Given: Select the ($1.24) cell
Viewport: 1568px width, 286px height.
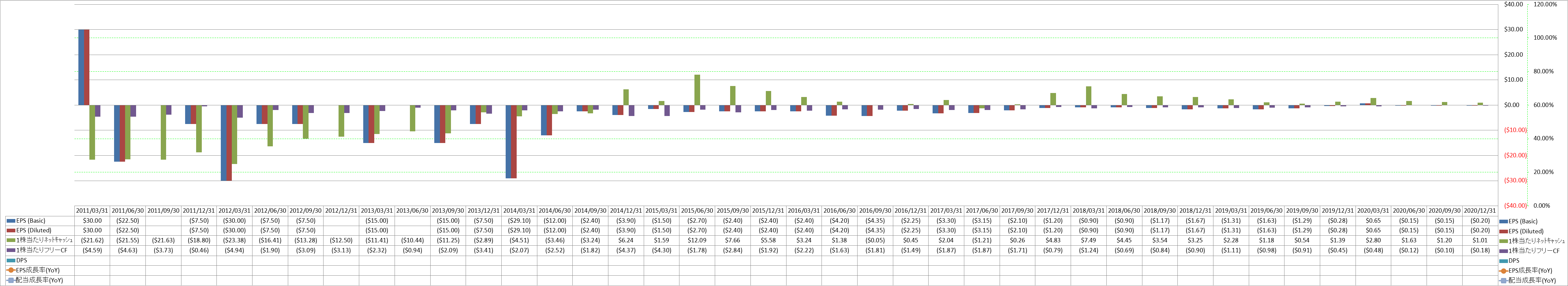Looking at the screenshot, I should pos(1089,250).
